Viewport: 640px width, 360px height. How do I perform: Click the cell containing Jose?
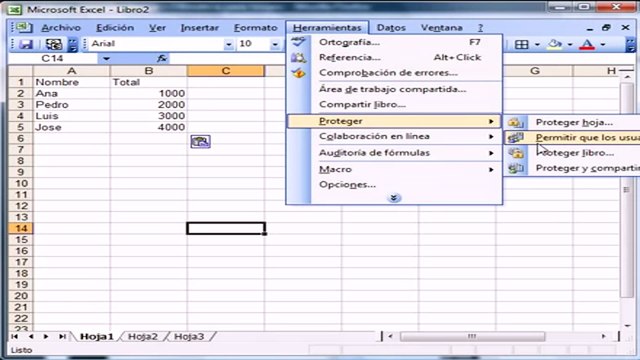(72, 127)
